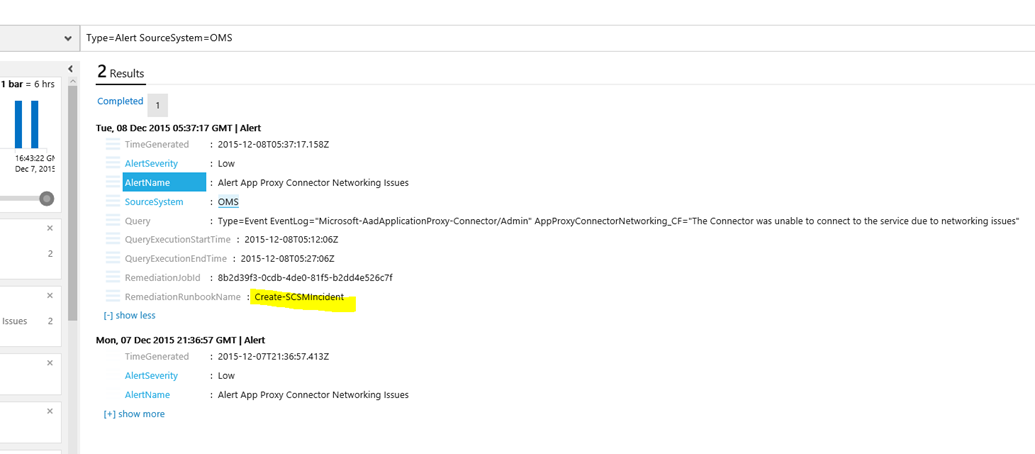This screenshot has height=454, width=1035.
Task: Click the icon beside the Query field
Action: tap(112, 221)
